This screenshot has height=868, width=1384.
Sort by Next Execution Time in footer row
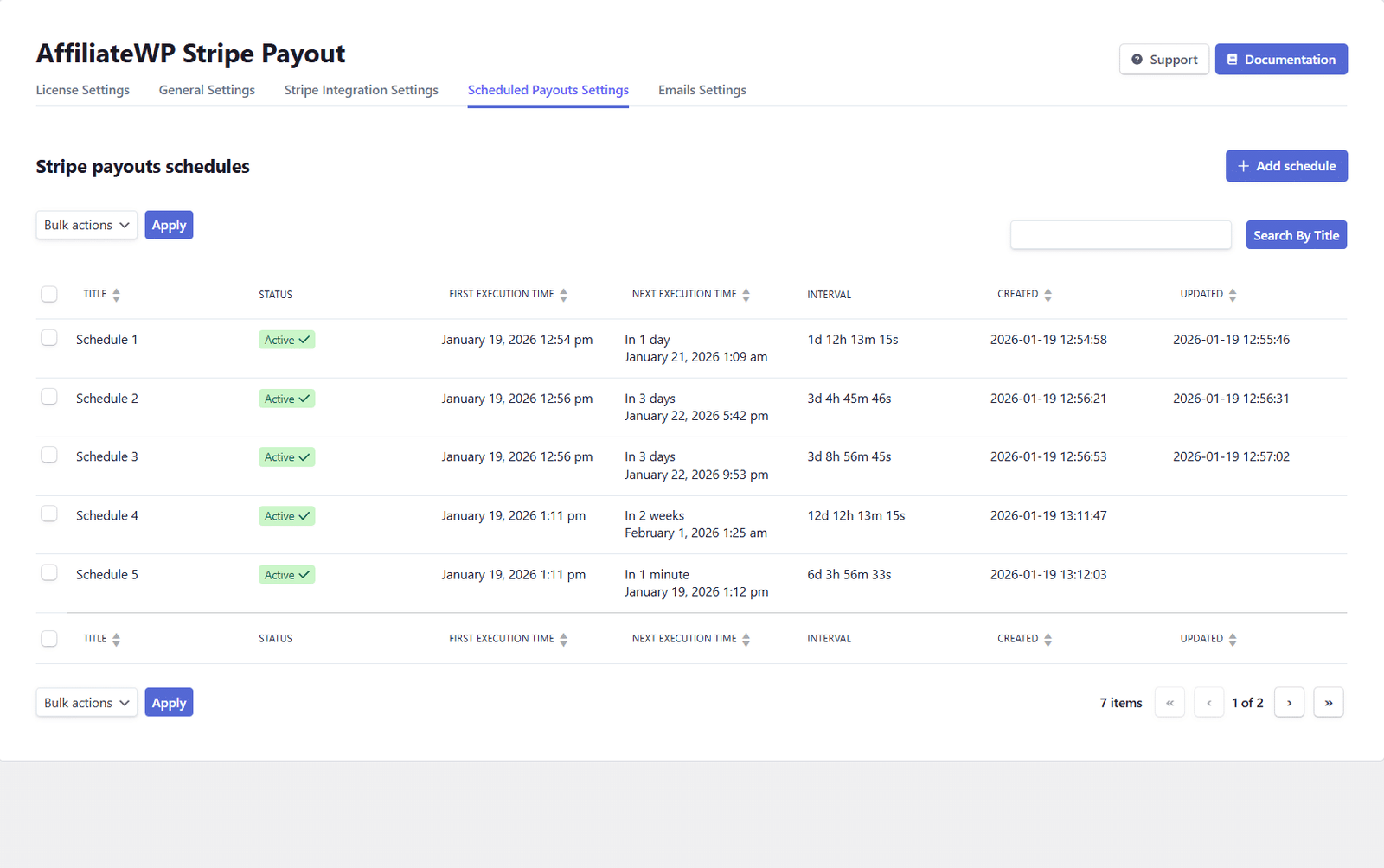tap(746, 640)
